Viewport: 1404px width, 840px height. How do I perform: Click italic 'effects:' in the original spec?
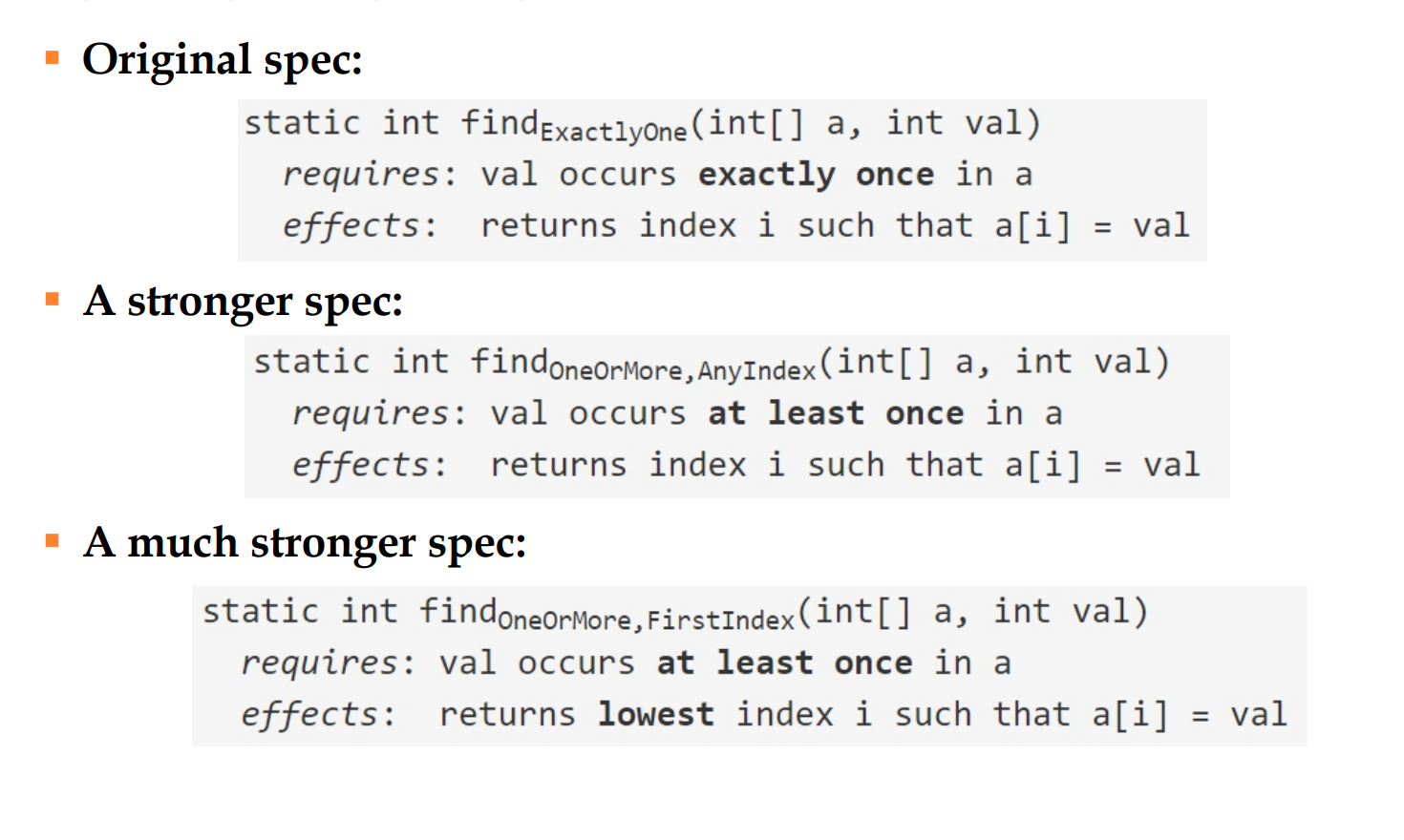[x=359, y=226]
